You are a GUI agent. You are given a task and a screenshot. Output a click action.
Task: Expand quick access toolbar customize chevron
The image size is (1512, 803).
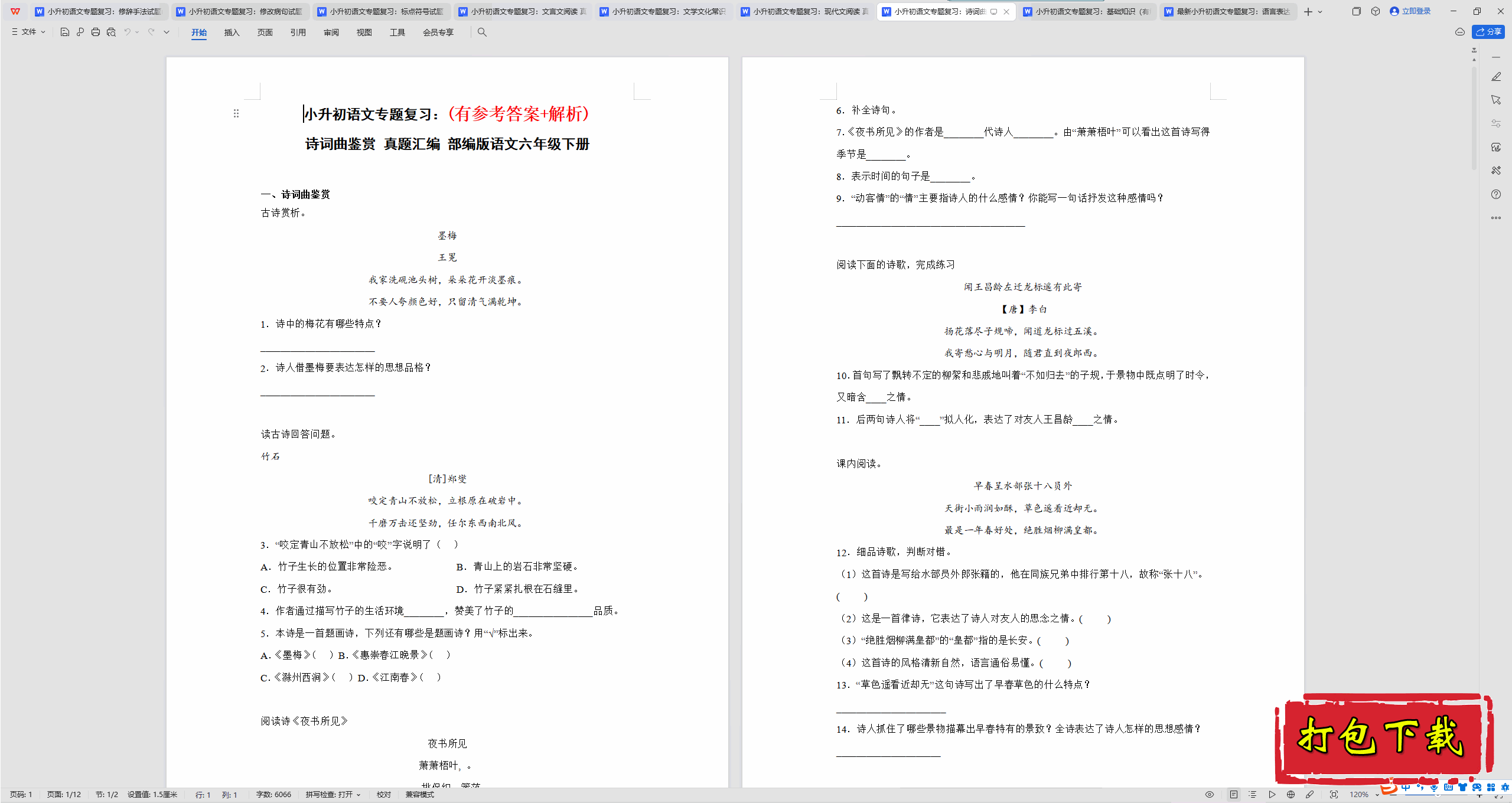click(167, 32)
